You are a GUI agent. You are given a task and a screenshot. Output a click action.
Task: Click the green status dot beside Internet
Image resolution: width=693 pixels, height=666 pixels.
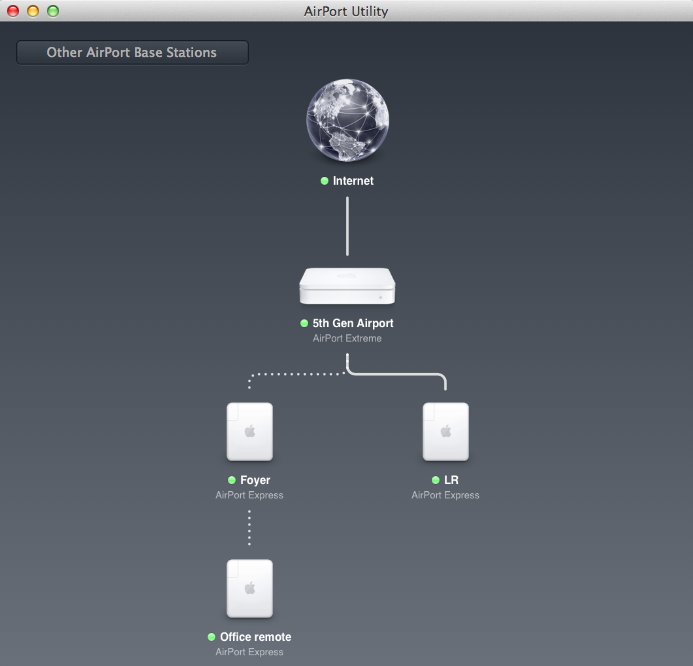(324, 181)
